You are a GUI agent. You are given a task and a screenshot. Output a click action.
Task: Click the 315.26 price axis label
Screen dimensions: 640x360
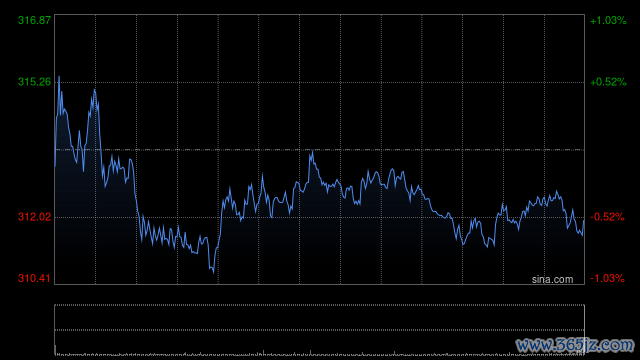pyautogui.click(x=35, y=82)
